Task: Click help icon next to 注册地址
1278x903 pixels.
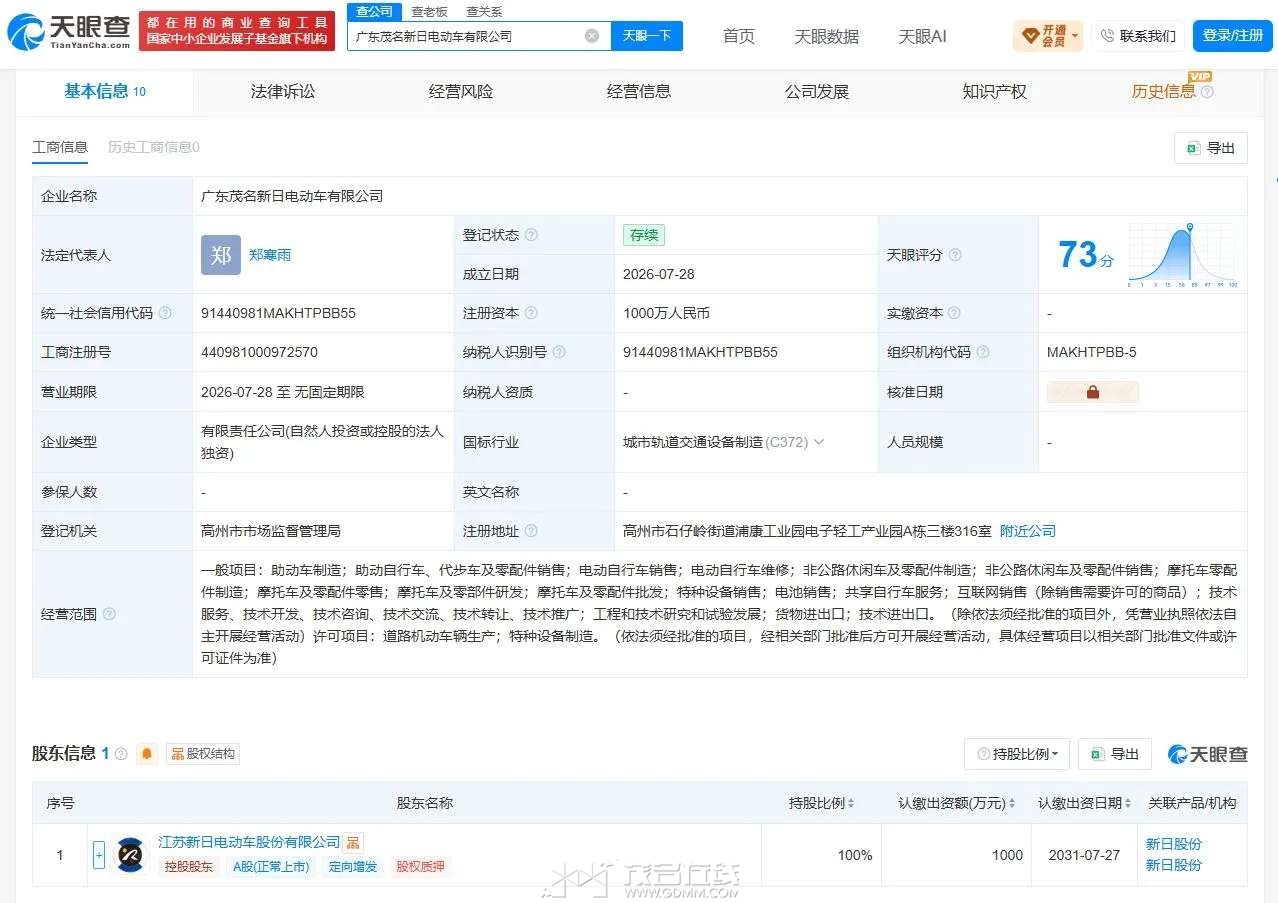Action: (x=531, y=531)
